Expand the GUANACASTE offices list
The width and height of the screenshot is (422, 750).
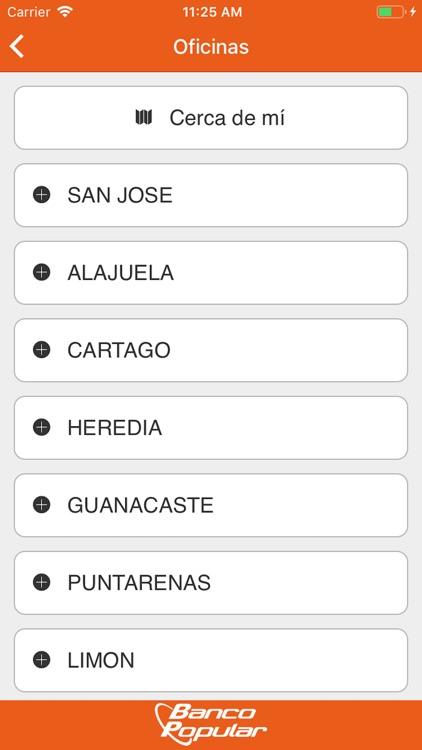[x=211, y=505]
